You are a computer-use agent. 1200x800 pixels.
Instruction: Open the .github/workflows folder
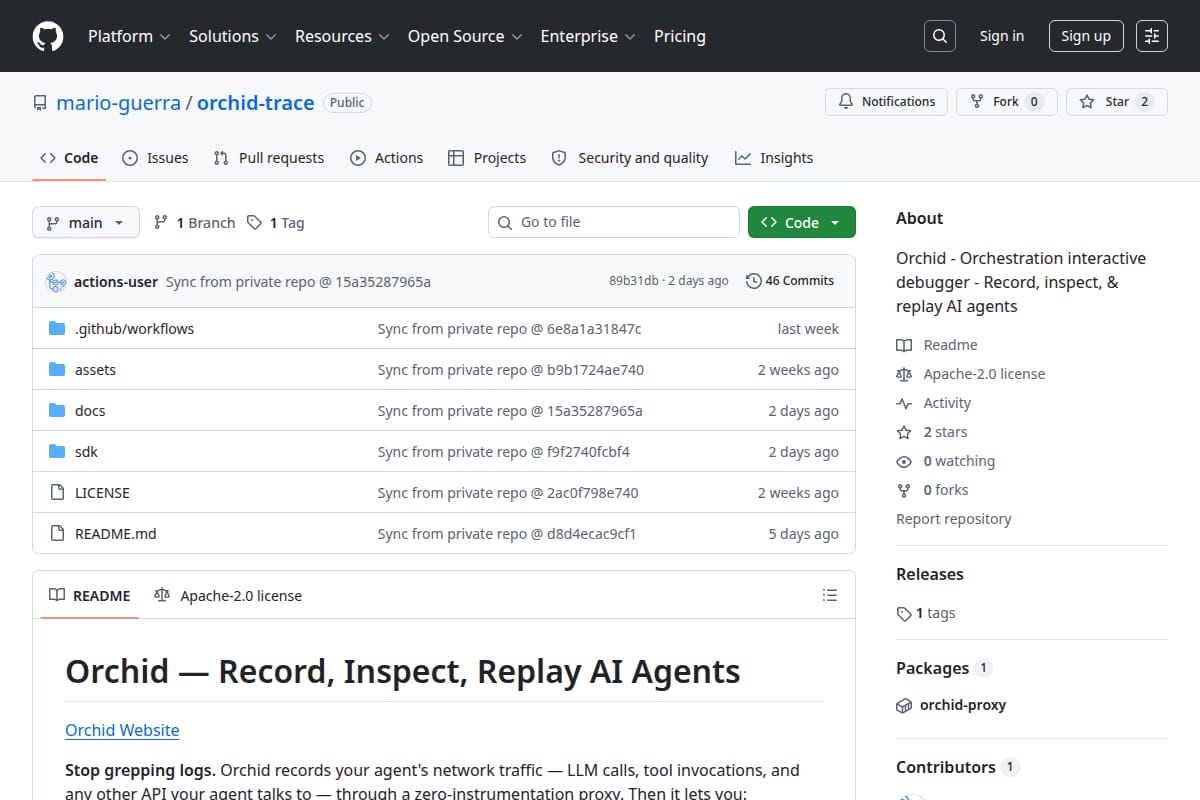(x=135, y=328)
